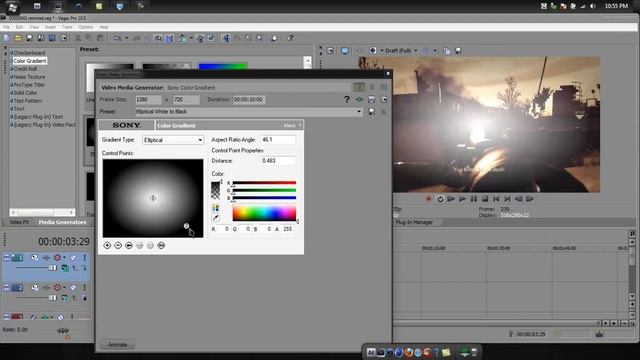Open Project Video Properties in preview window
This screenshot has height=360, width=640.
pos(330,51)
